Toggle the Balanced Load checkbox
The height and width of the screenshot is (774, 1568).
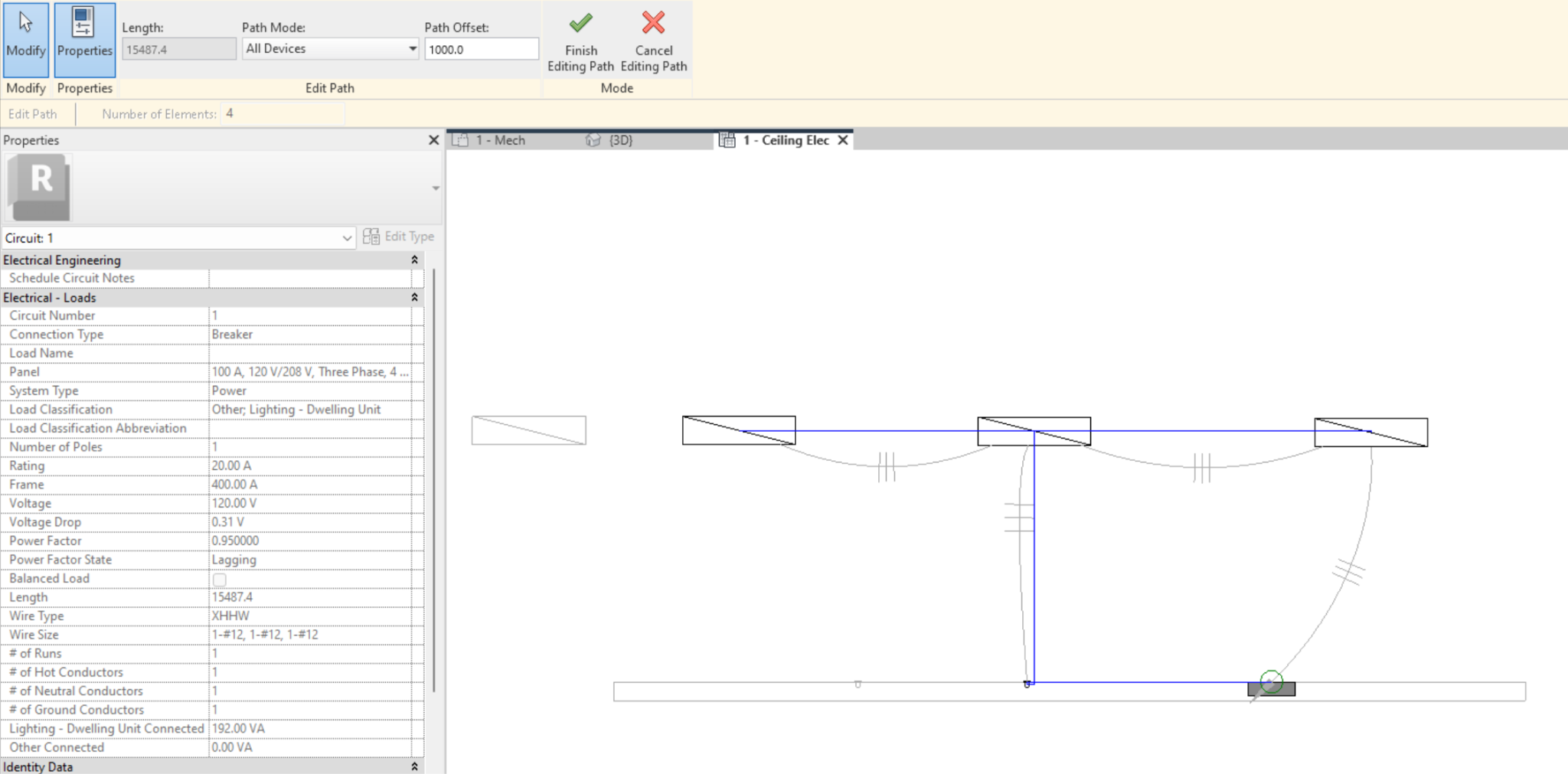click(220, 579)
